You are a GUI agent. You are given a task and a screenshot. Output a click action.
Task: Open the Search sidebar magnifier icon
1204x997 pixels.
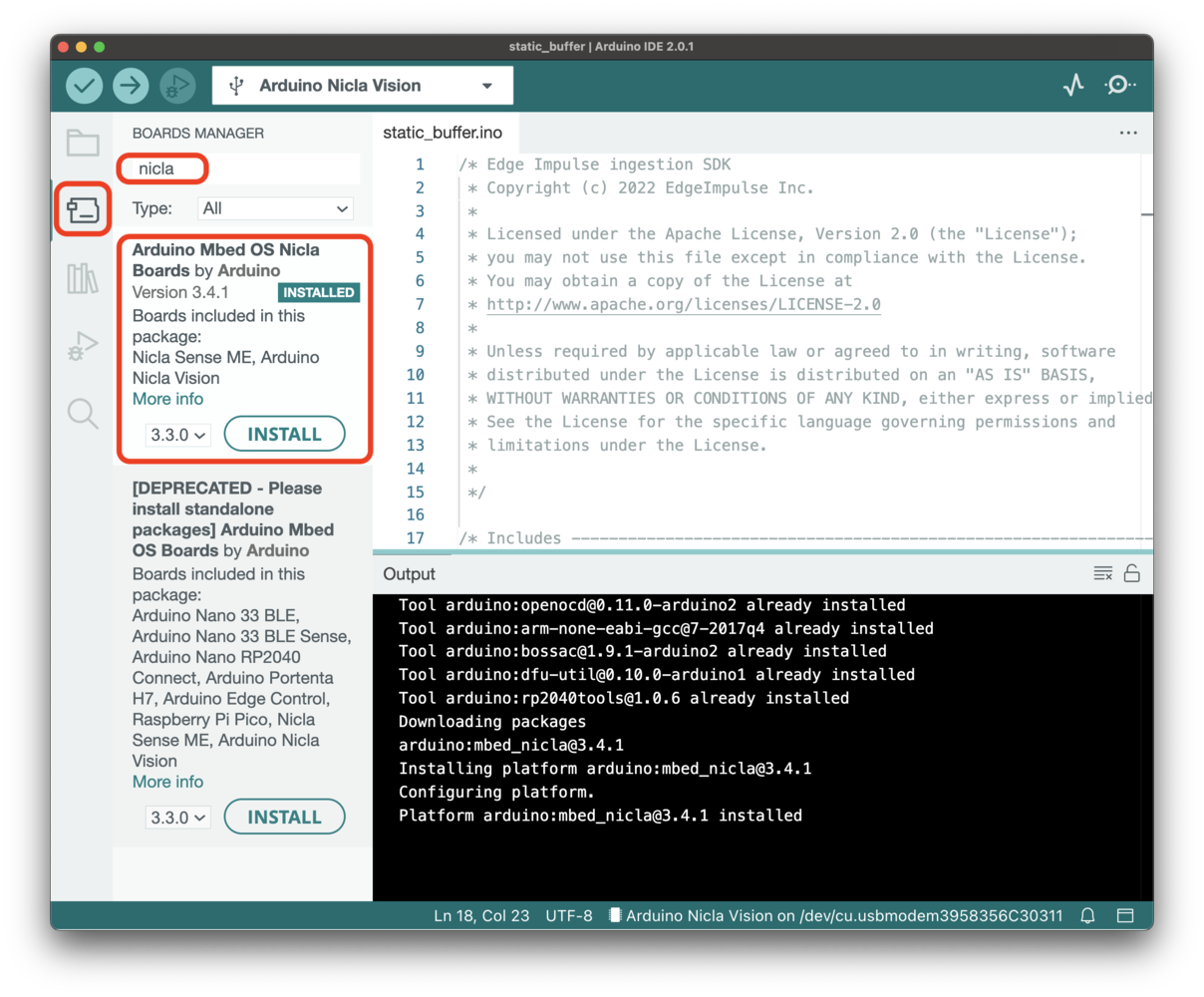(83, 413)
